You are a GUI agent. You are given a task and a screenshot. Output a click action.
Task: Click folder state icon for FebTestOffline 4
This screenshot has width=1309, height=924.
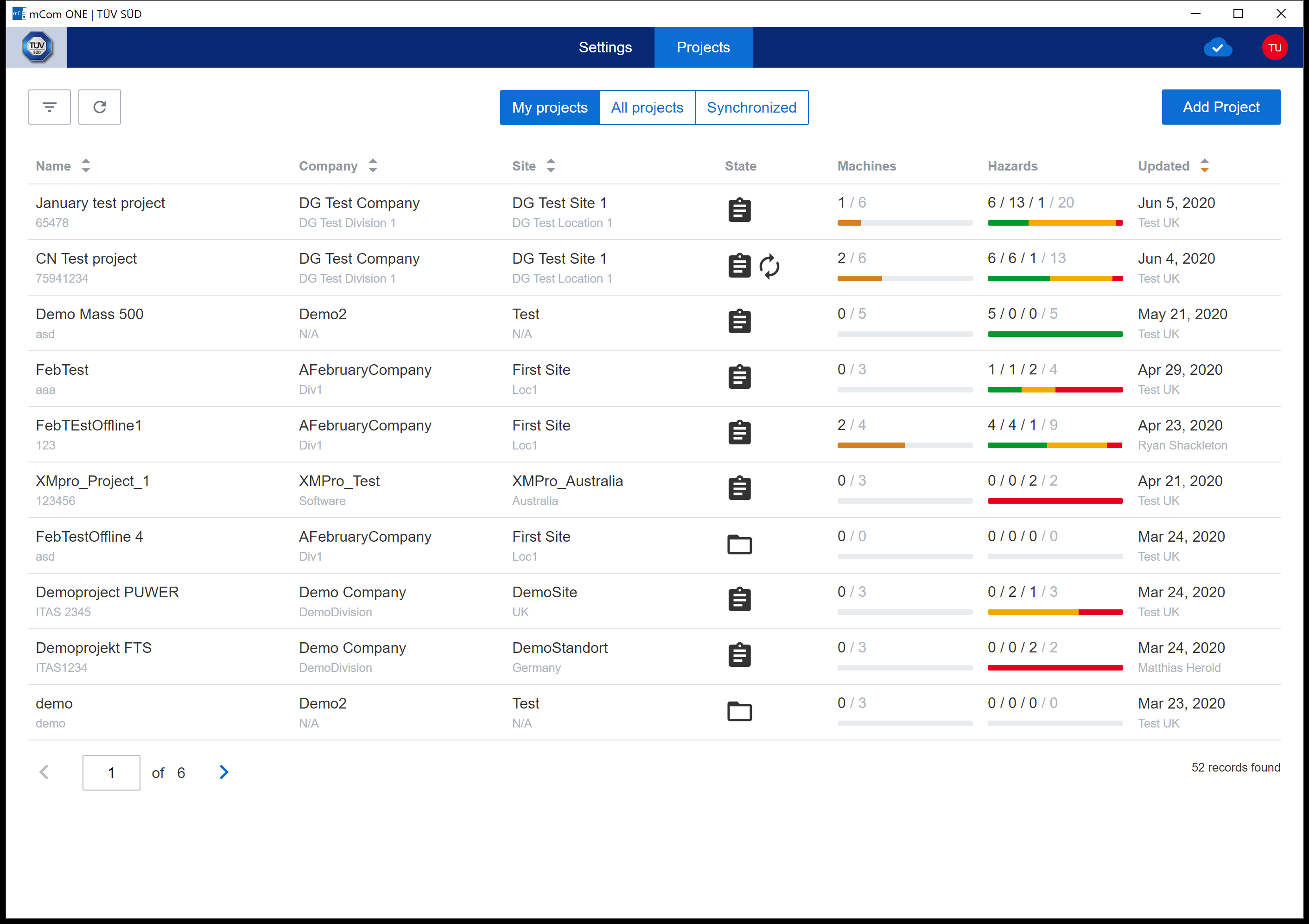(739, 544)
